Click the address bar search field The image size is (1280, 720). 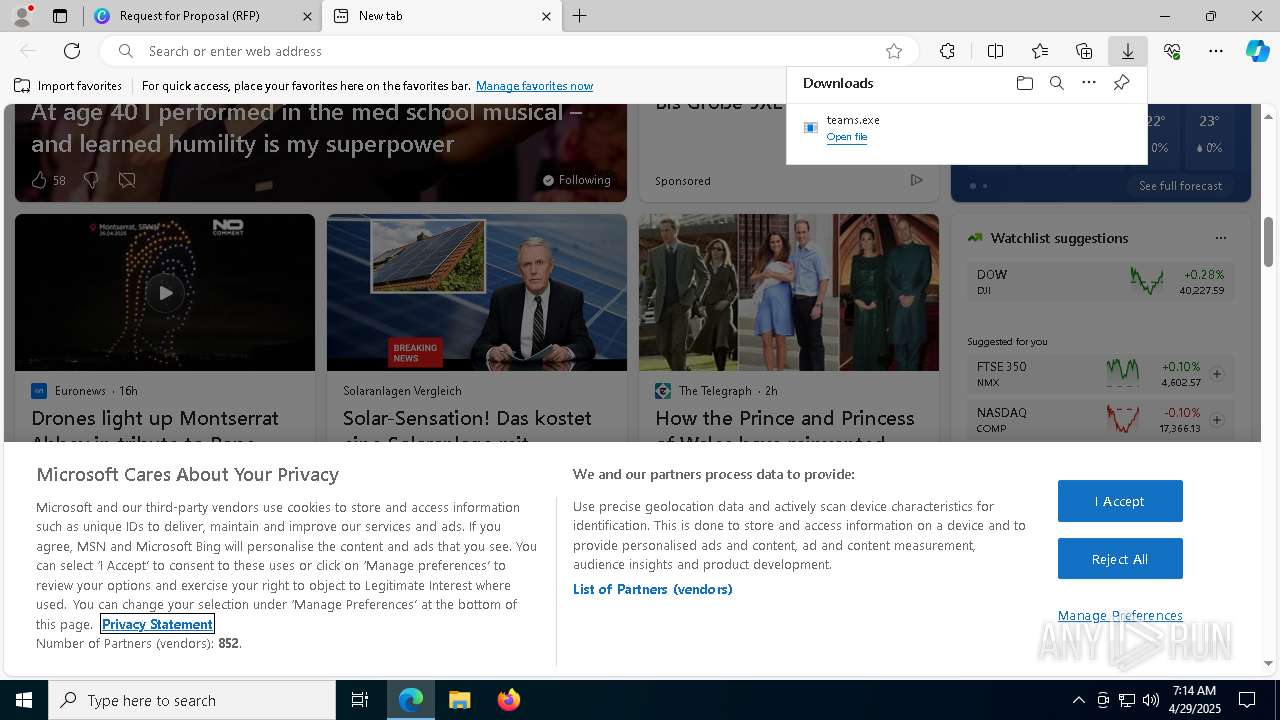pyautogui.click(x=510, y=51)
